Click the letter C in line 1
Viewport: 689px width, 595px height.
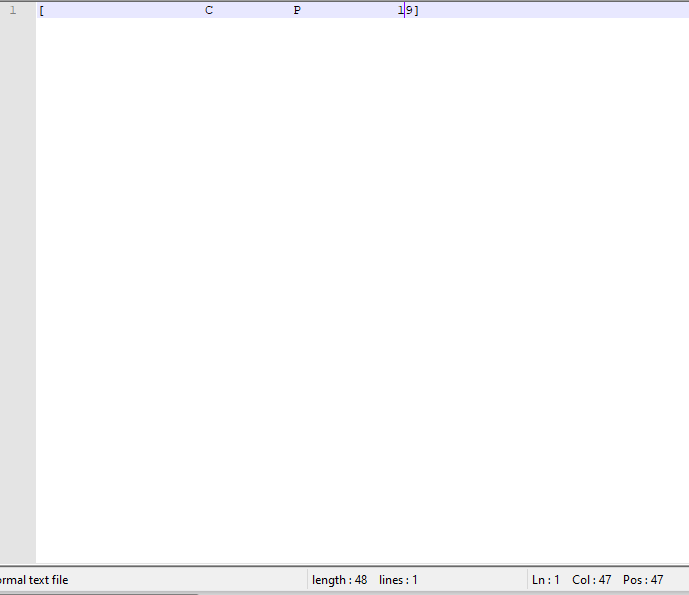pyautogui.click(x=209, y=10)
